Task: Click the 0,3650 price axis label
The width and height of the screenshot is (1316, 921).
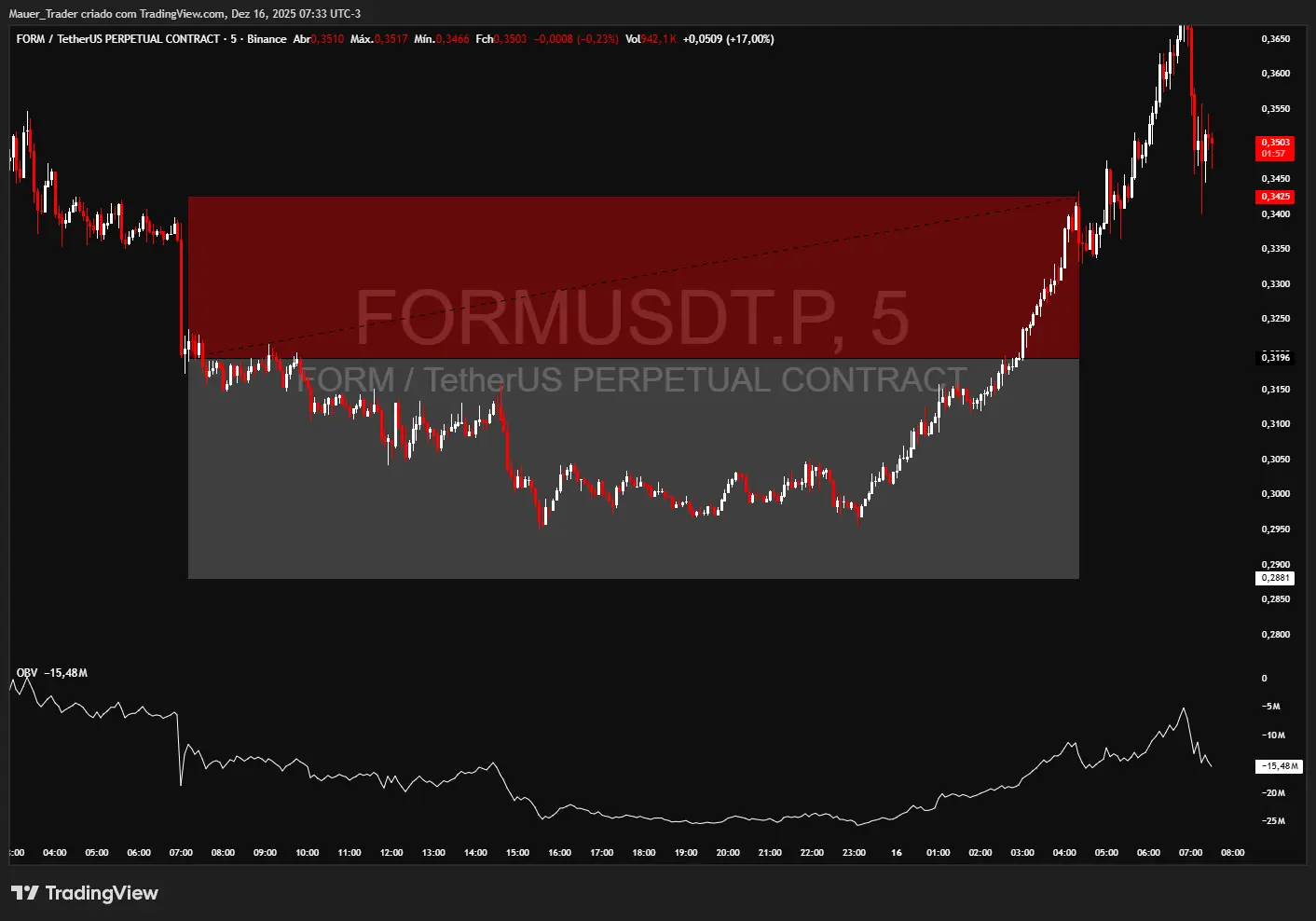Action: pyautogui.click(x=1275, y=39)
